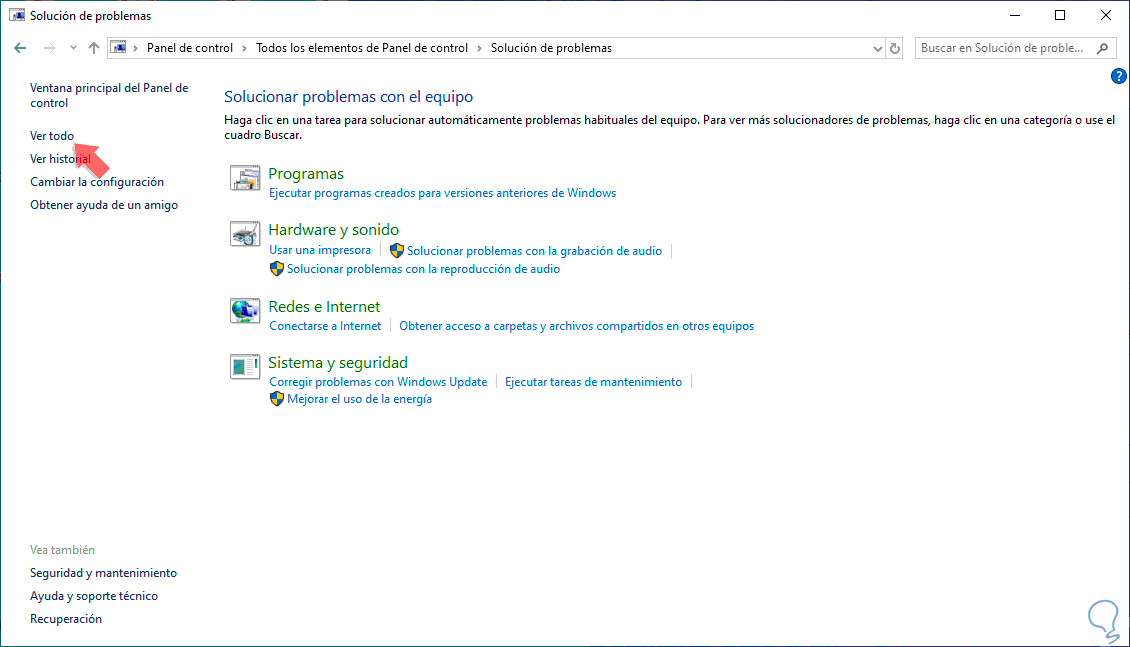Open Ver historial link
Viewport: 1130px width, 647px height.
(x=60, y=159)
